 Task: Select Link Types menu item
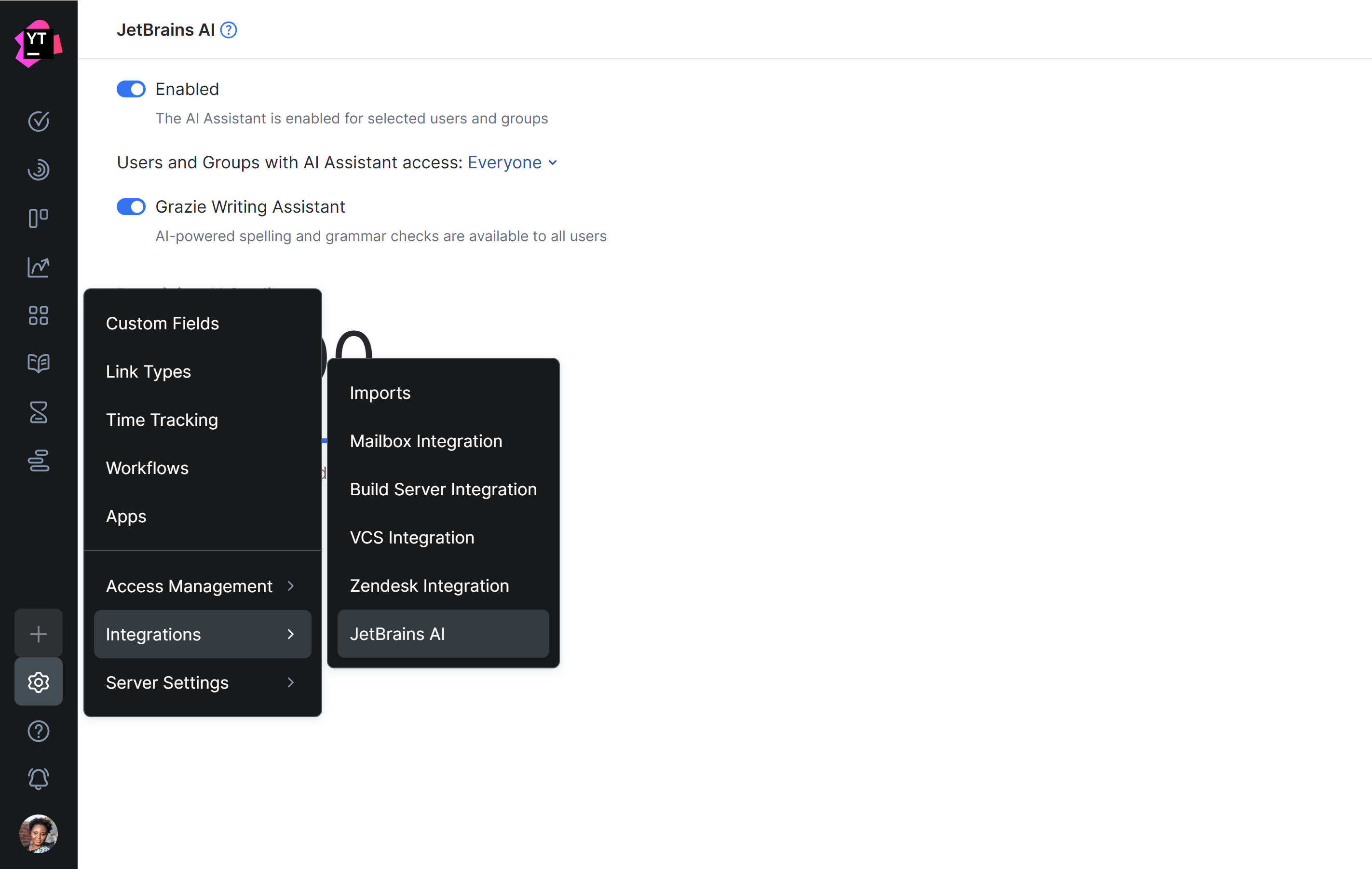202,371
